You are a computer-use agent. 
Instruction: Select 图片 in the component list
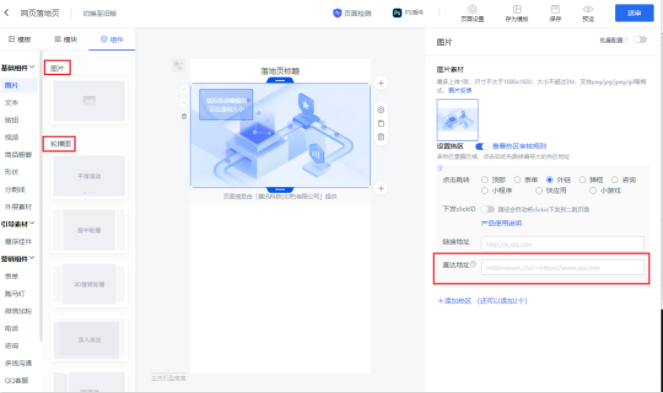pyautogui.click(x=19, y=85)
